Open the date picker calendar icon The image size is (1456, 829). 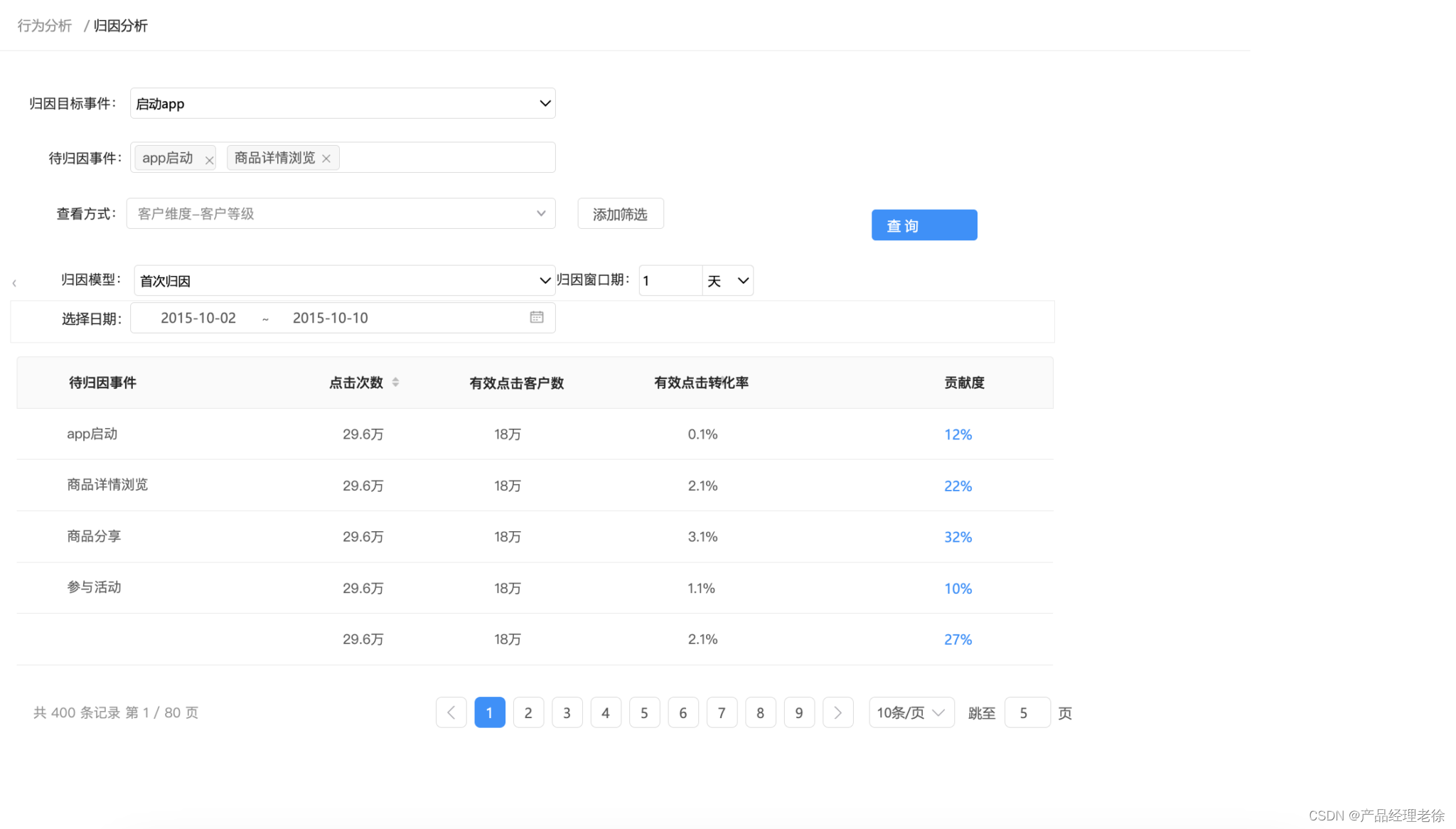tap(537, 317)
